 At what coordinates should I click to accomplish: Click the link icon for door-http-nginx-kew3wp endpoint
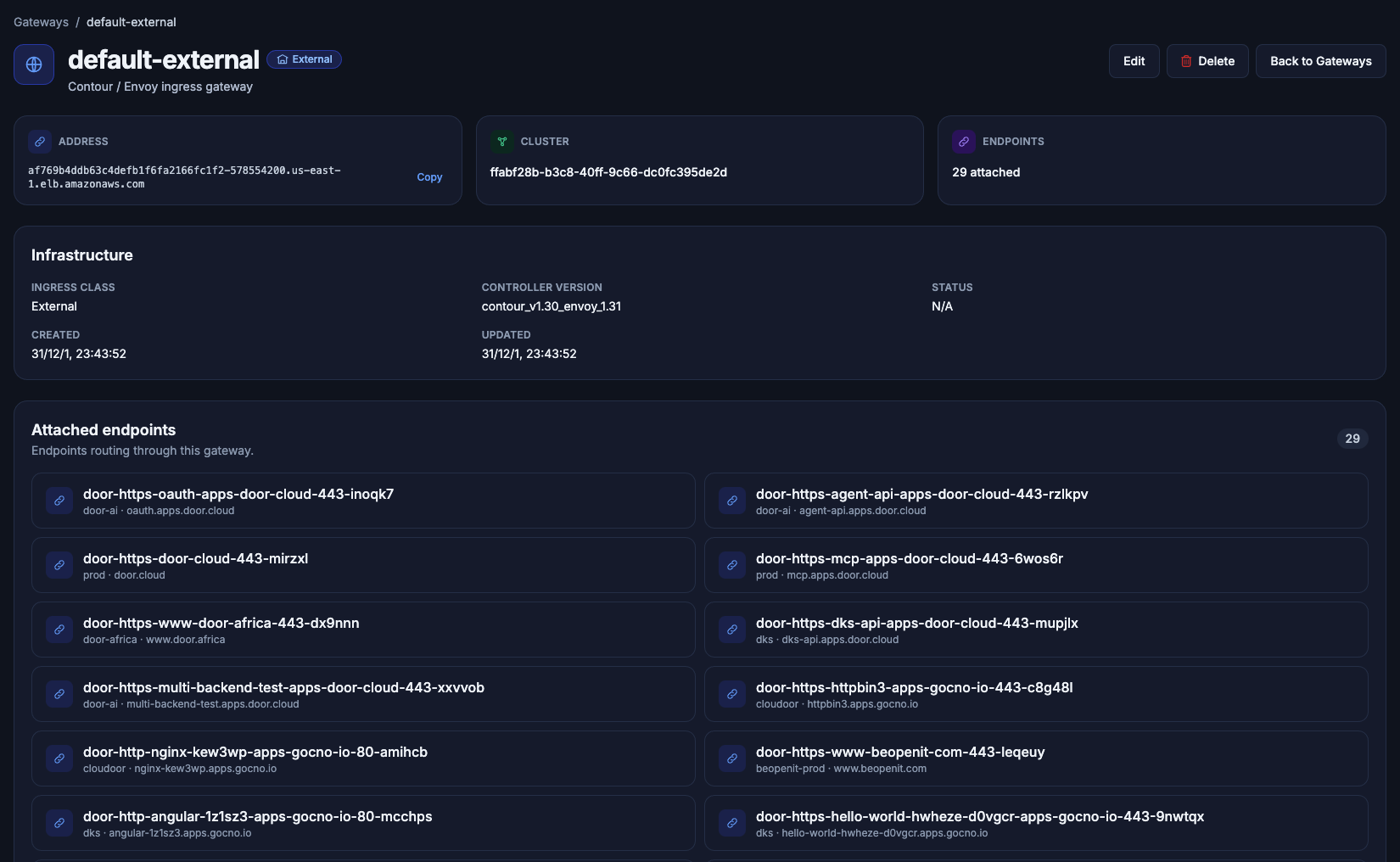tap(59, 758)
